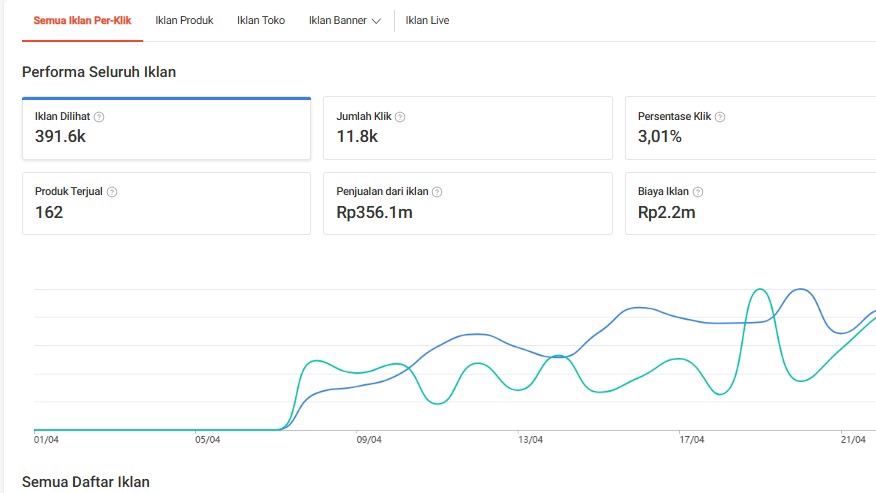Select the Produk Terjual metric card
The width and height of the screenshot is (876, 493).
coord(166,203)
